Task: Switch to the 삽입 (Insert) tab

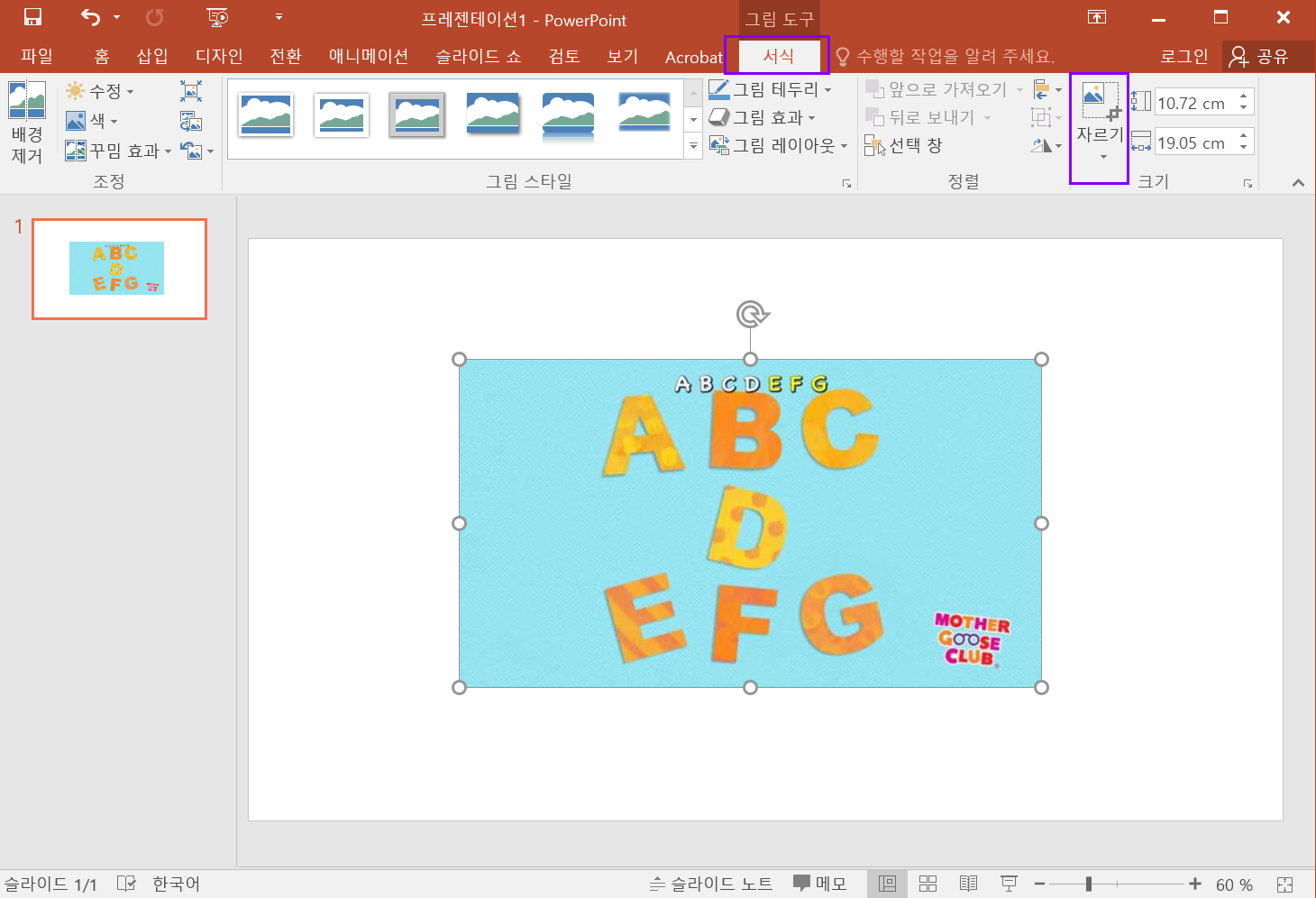Action: [152, 56]
